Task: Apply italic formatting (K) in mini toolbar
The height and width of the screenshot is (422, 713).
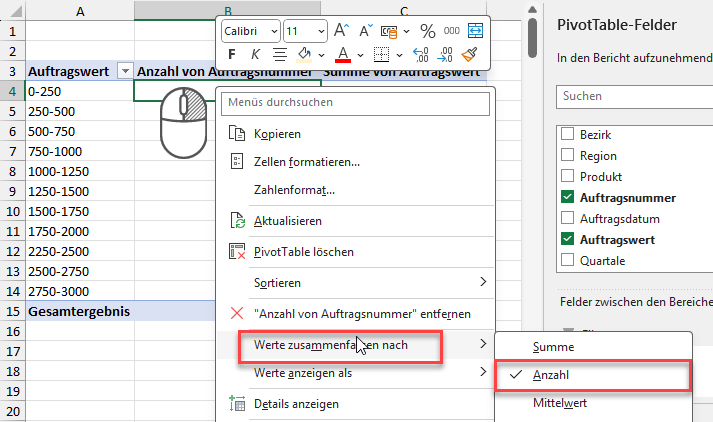Action: coord(255,54)
